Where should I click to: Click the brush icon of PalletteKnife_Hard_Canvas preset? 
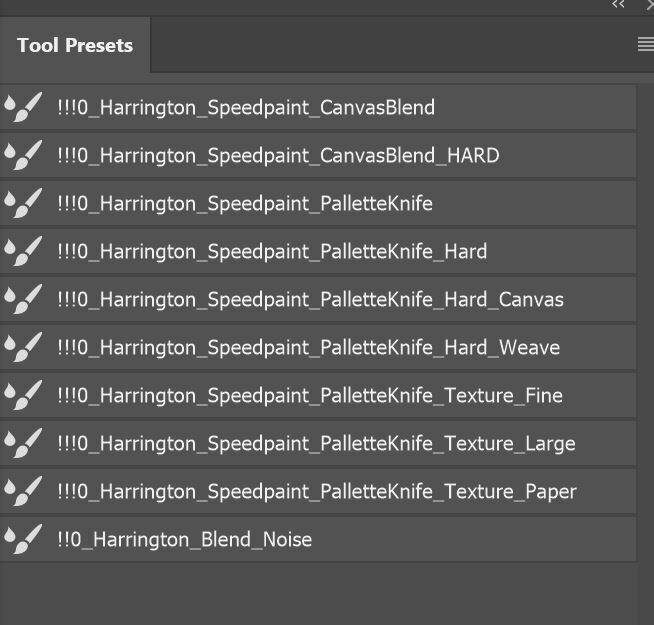[x=23, y=299]
